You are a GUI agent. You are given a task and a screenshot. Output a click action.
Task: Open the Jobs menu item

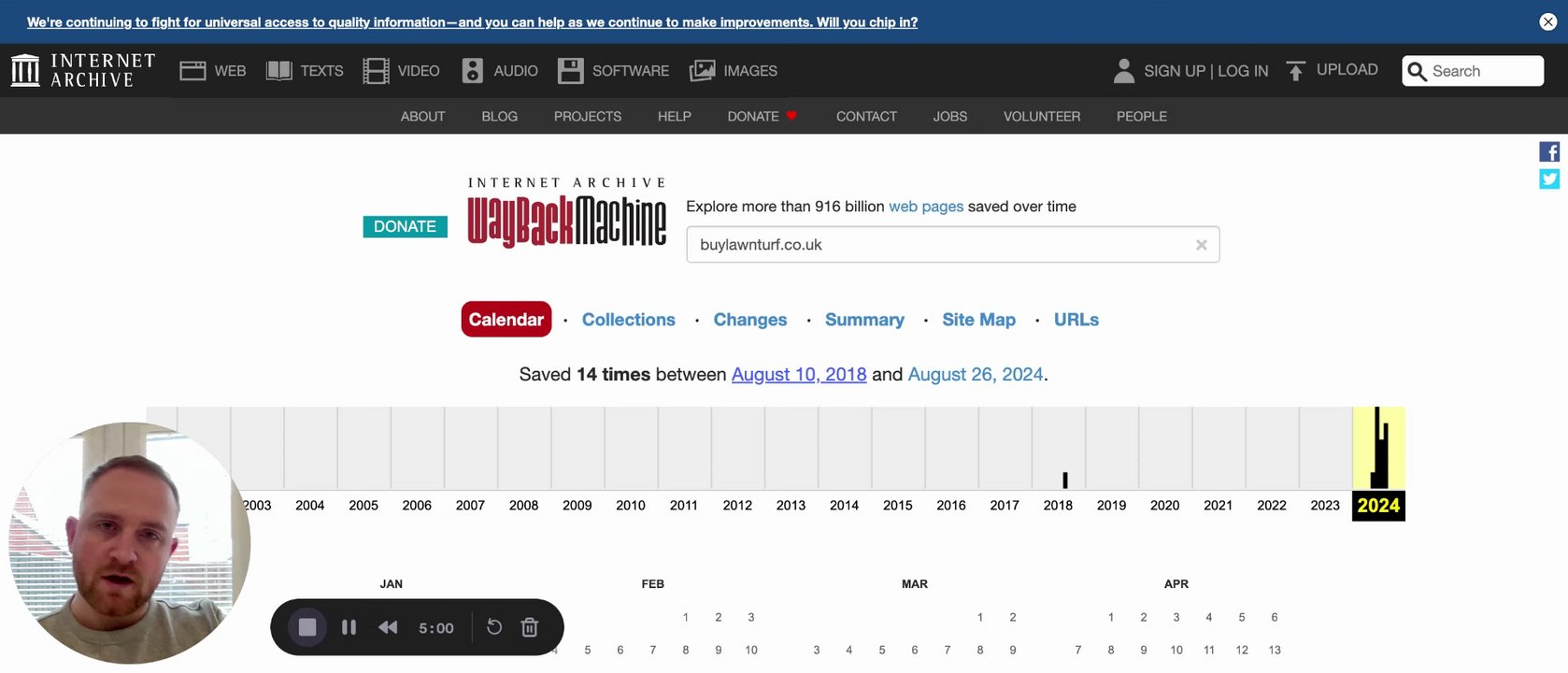point(950,116)
